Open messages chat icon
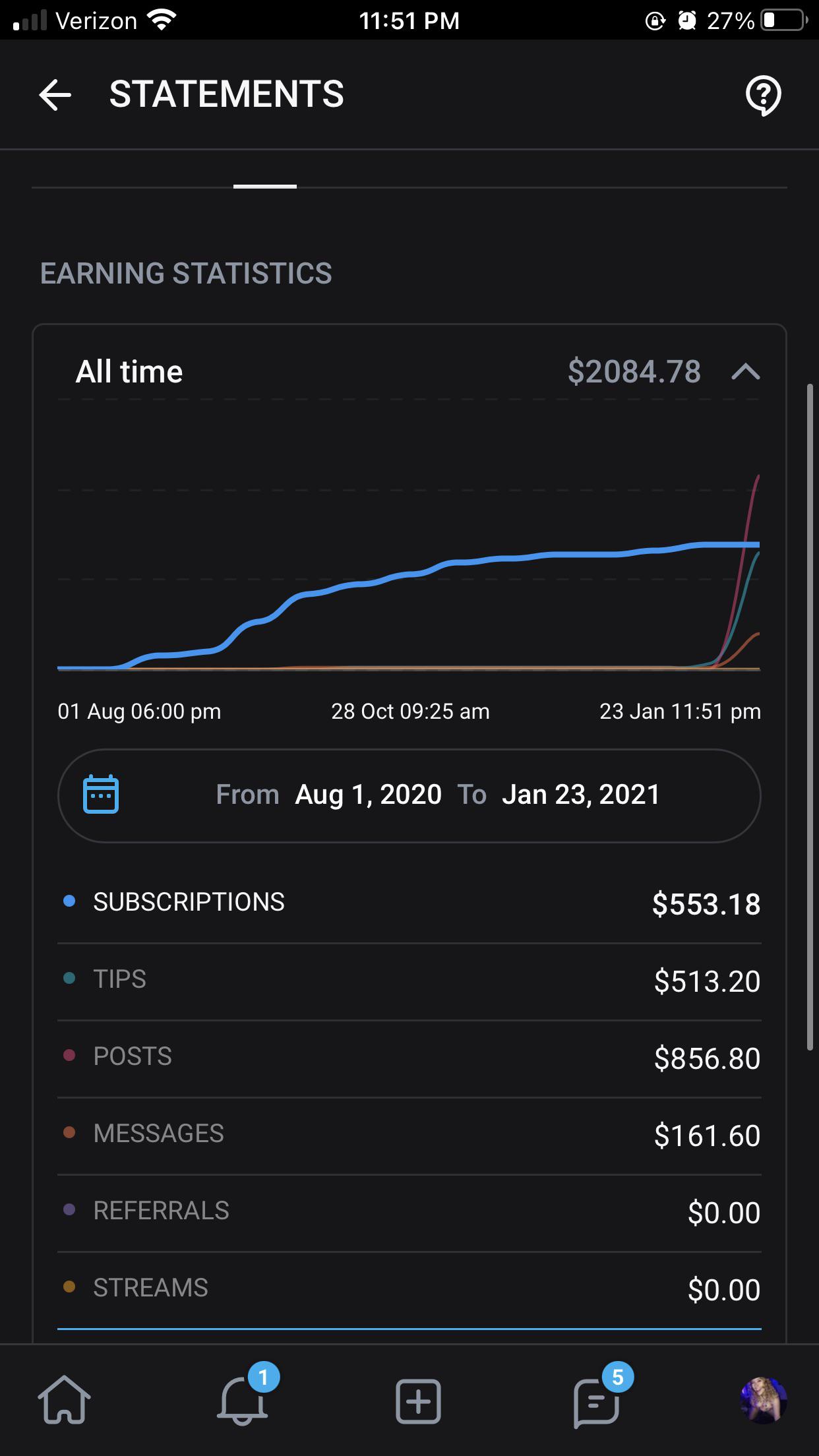Viewport: 819px width, 1456px height. tap(596, 1402)
